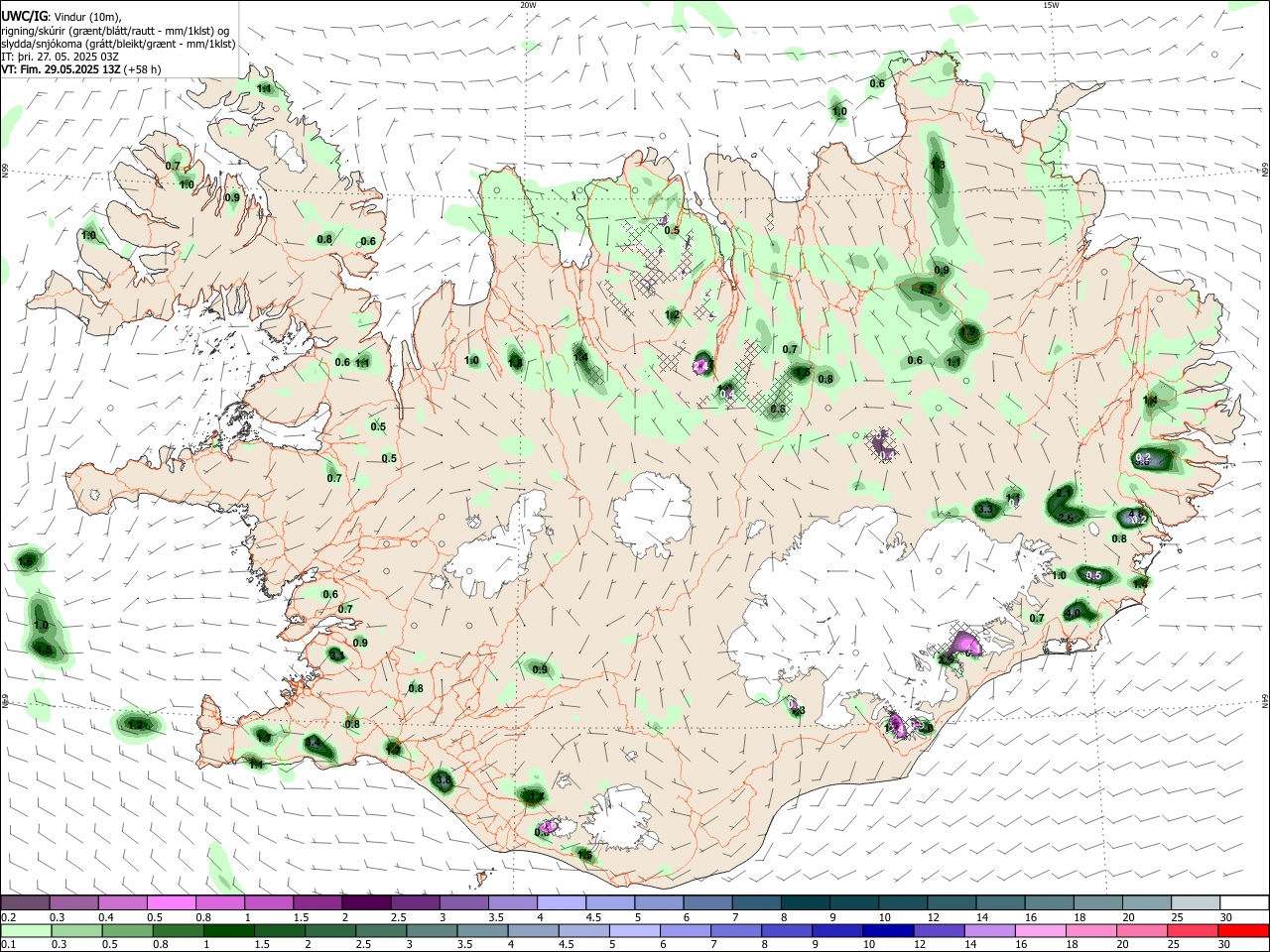The image size is (1270, 952).
Task: Click the 15W longitude label at the top
Action: click(1051, 5)
